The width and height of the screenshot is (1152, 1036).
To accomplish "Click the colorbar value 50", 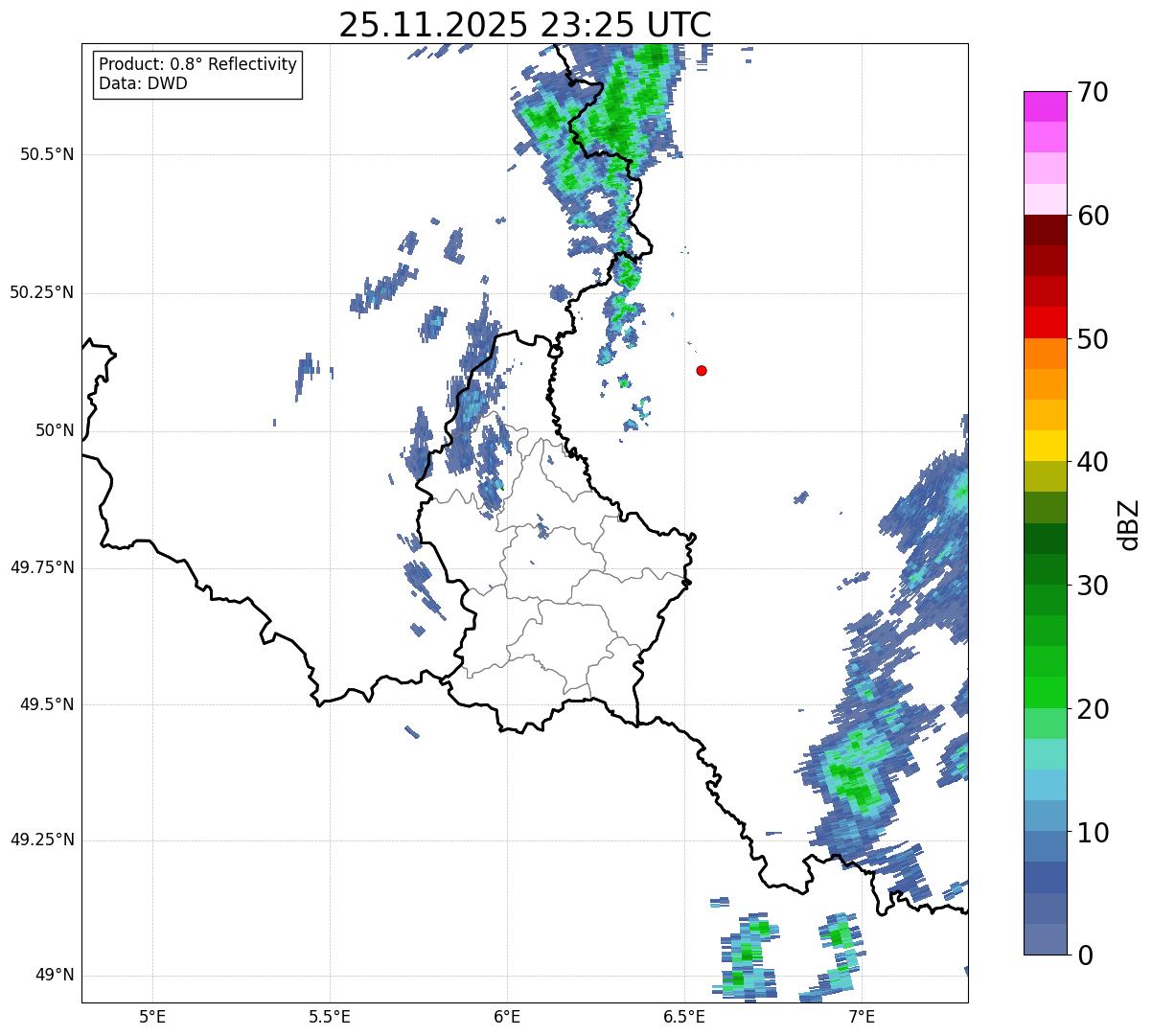I will 1093,339.
